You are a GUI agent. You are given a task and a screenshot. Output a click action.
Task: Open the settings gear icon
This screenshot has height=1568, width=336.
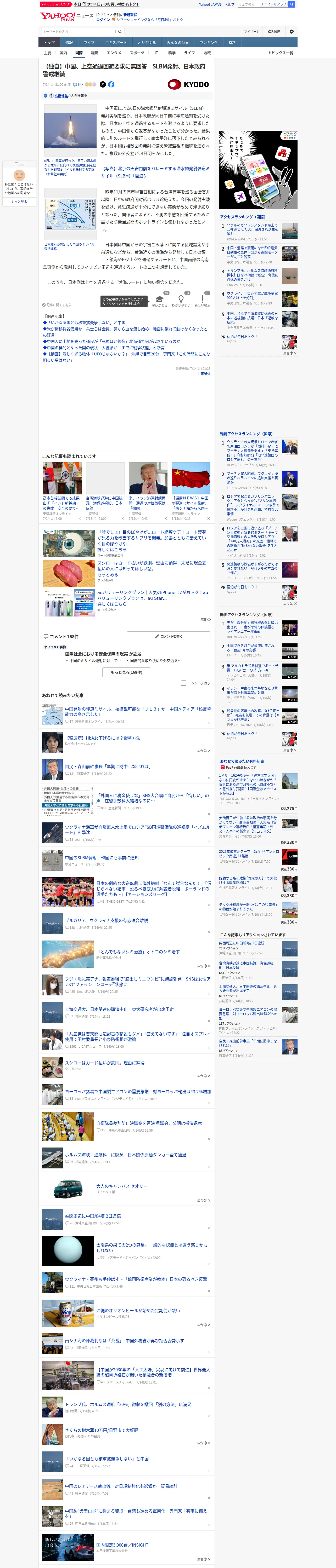[292, 32]
